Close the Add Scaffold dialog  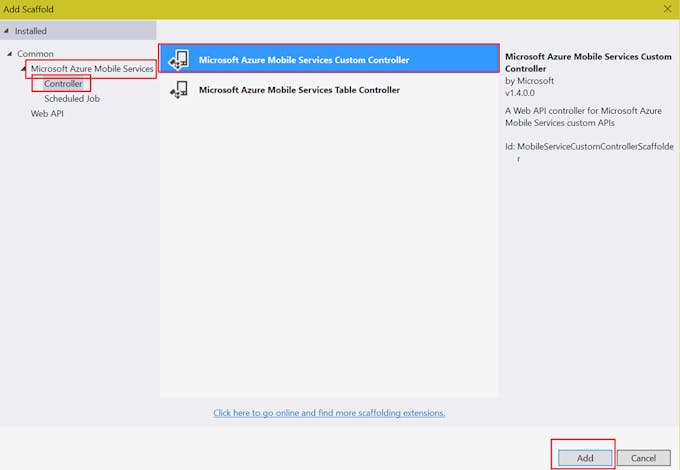point(667,9)
